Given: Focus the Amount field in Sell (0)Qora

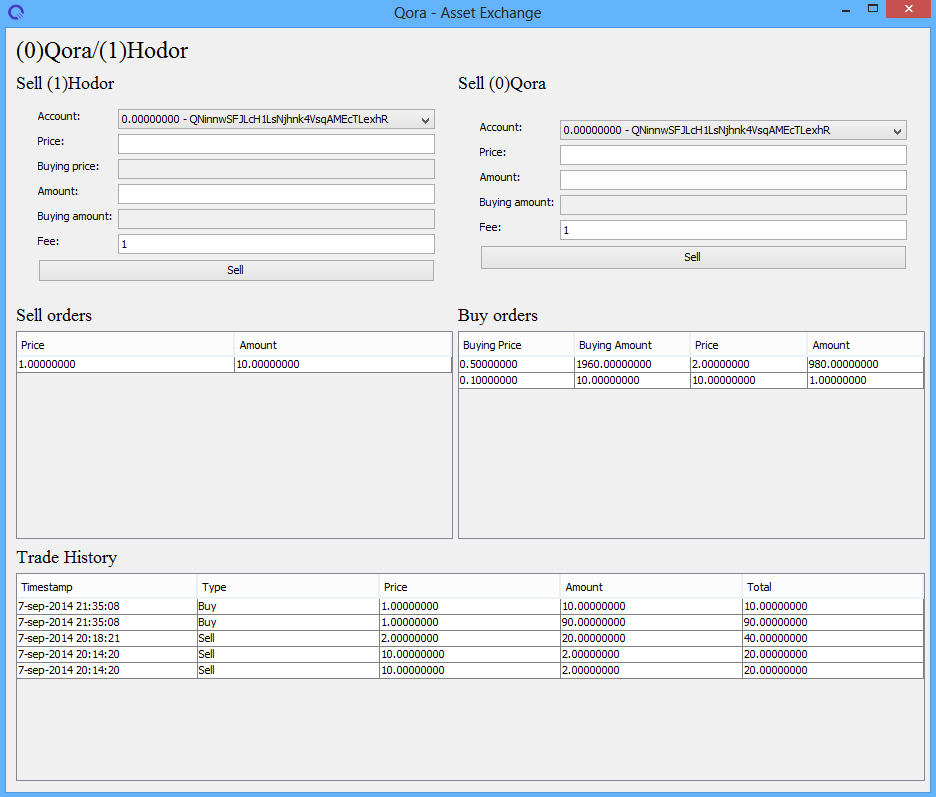Looking at the screenshot, I should (x=733, y=180).
